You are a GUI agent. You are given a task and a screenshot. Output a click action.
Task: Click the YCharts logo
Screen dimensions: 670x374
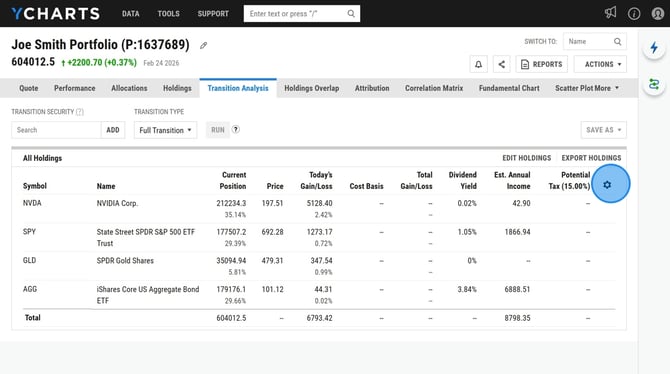pyautogui.click(x=56, y=14)
